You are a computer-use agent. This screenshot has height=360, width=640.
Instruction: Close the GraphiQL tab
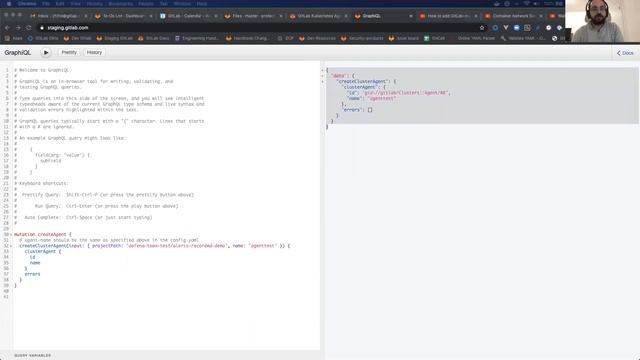point(411,16)
